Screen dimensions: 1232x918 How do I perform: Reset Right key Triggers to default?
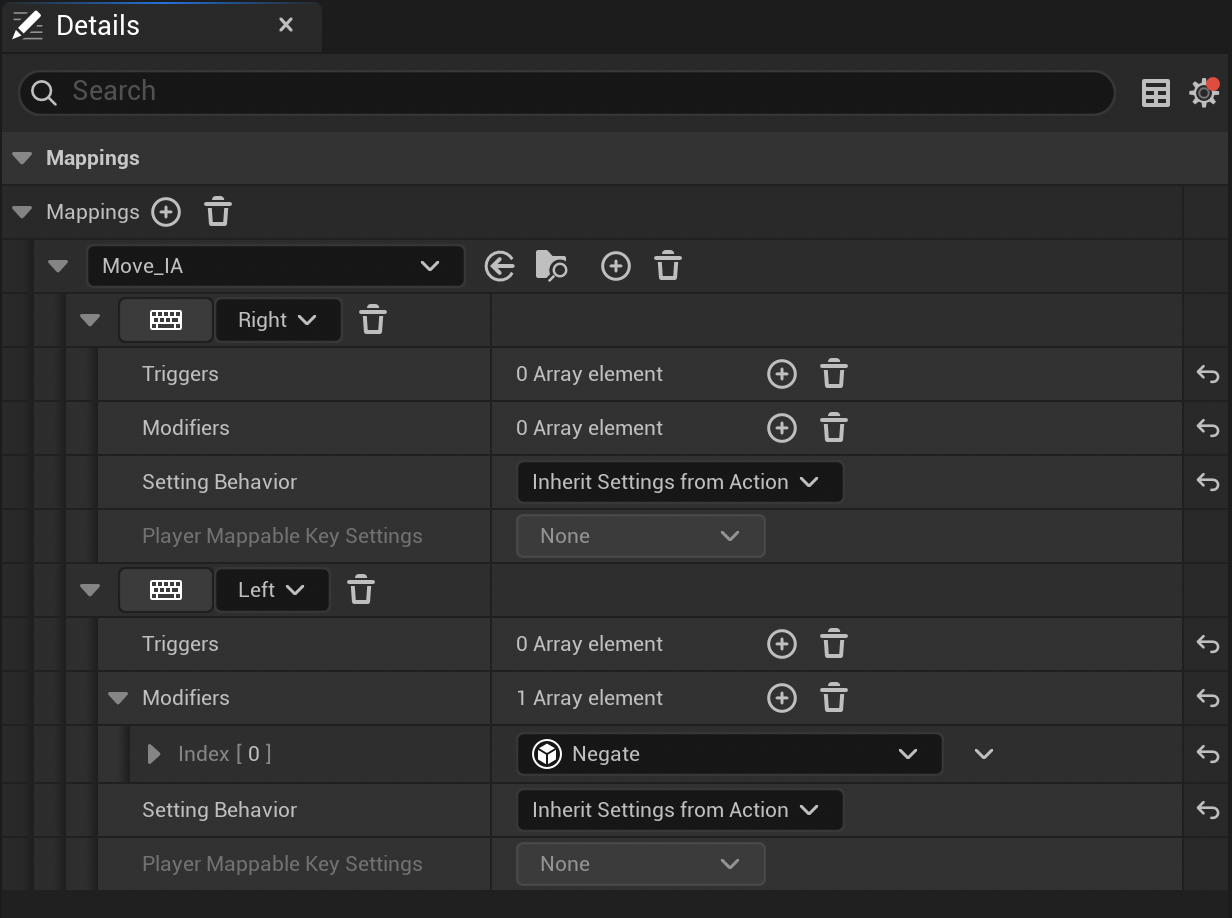(1208, 374)
